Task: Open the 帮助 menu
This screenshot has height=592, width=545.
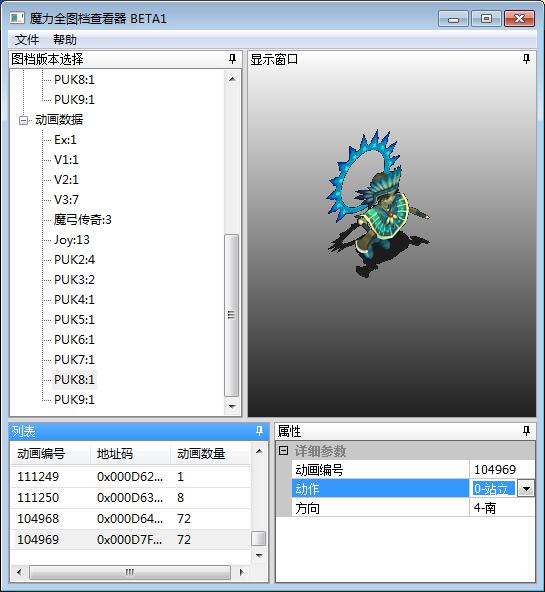Action: (65, 39)
